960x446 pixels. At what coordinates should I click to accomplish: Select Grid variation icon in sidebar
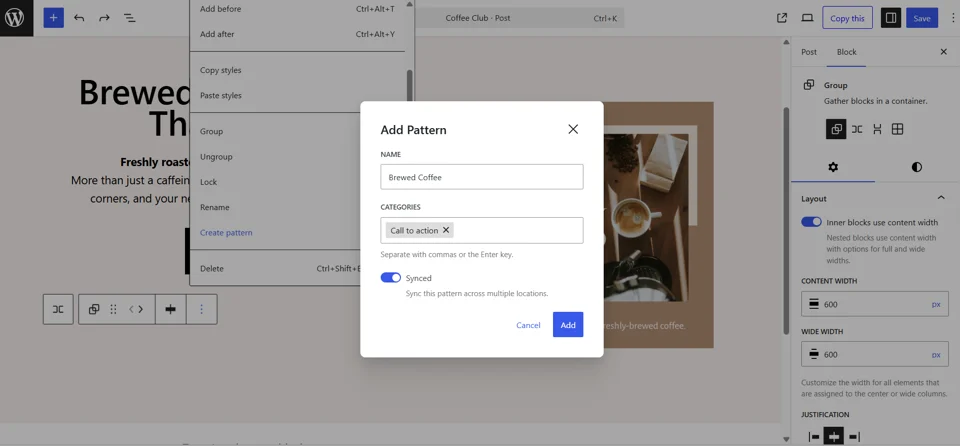coord(898,129)
